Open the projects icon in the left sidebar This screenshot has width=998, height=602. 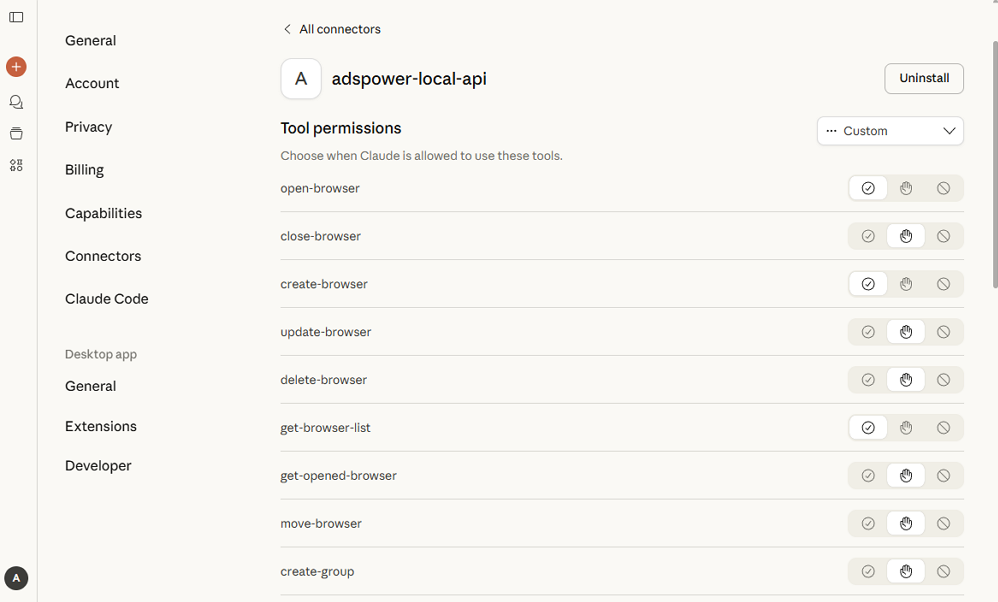click(16, 133)
